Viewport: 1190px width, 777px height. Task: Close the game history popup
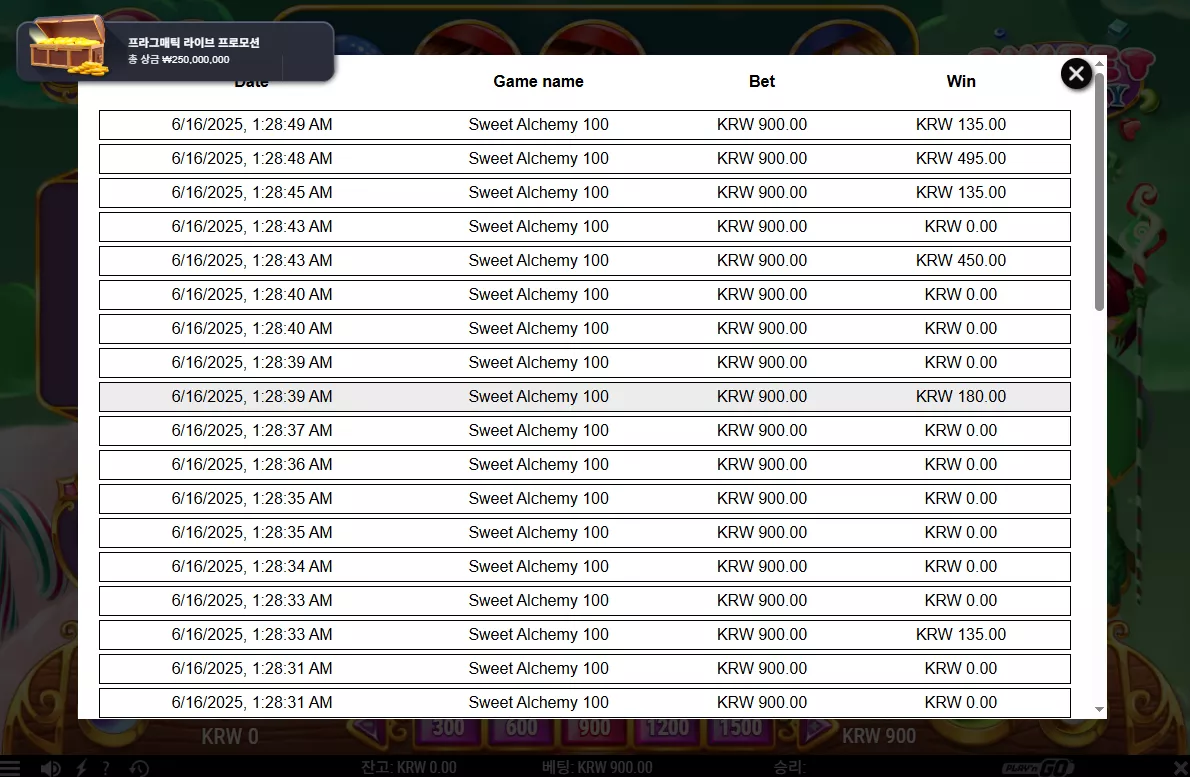pyautogui.click(x=1075, y=74)
